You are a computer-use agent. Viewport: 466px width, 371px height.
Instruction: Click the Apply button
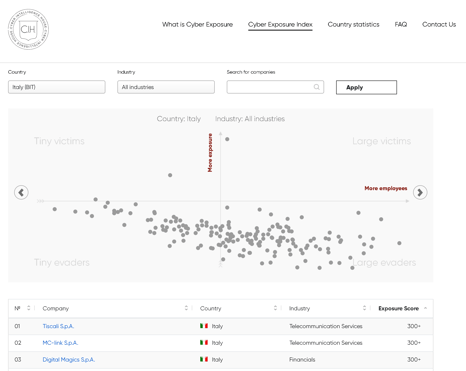[x=366, y=87]
